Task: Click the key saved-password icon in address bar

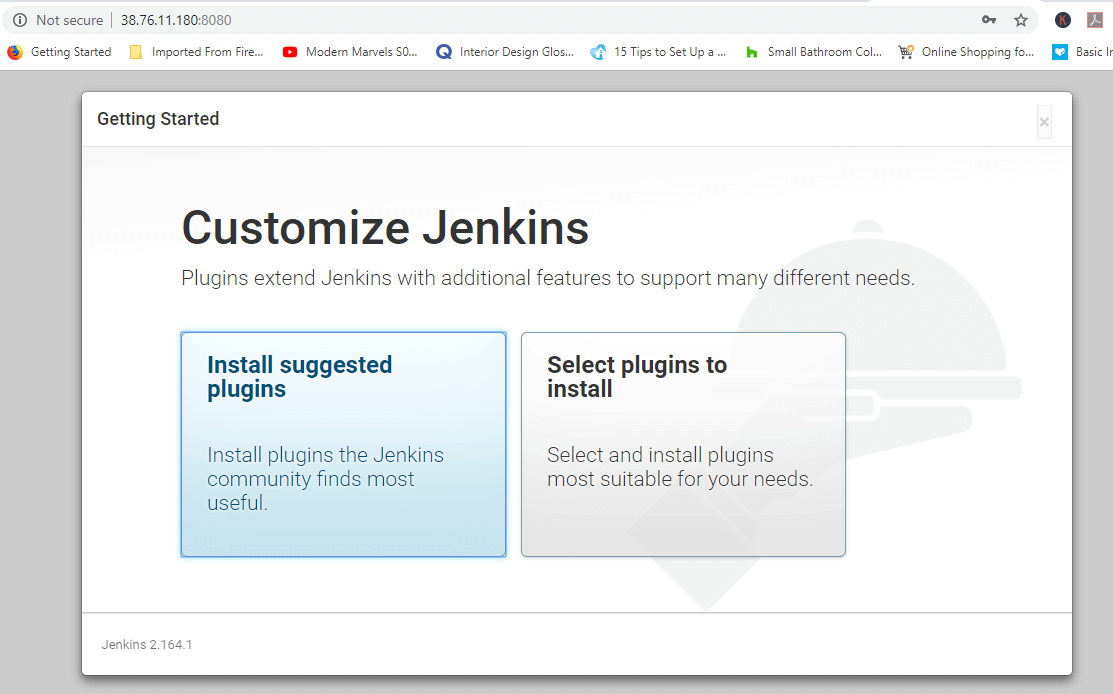Action: point(989,20)
